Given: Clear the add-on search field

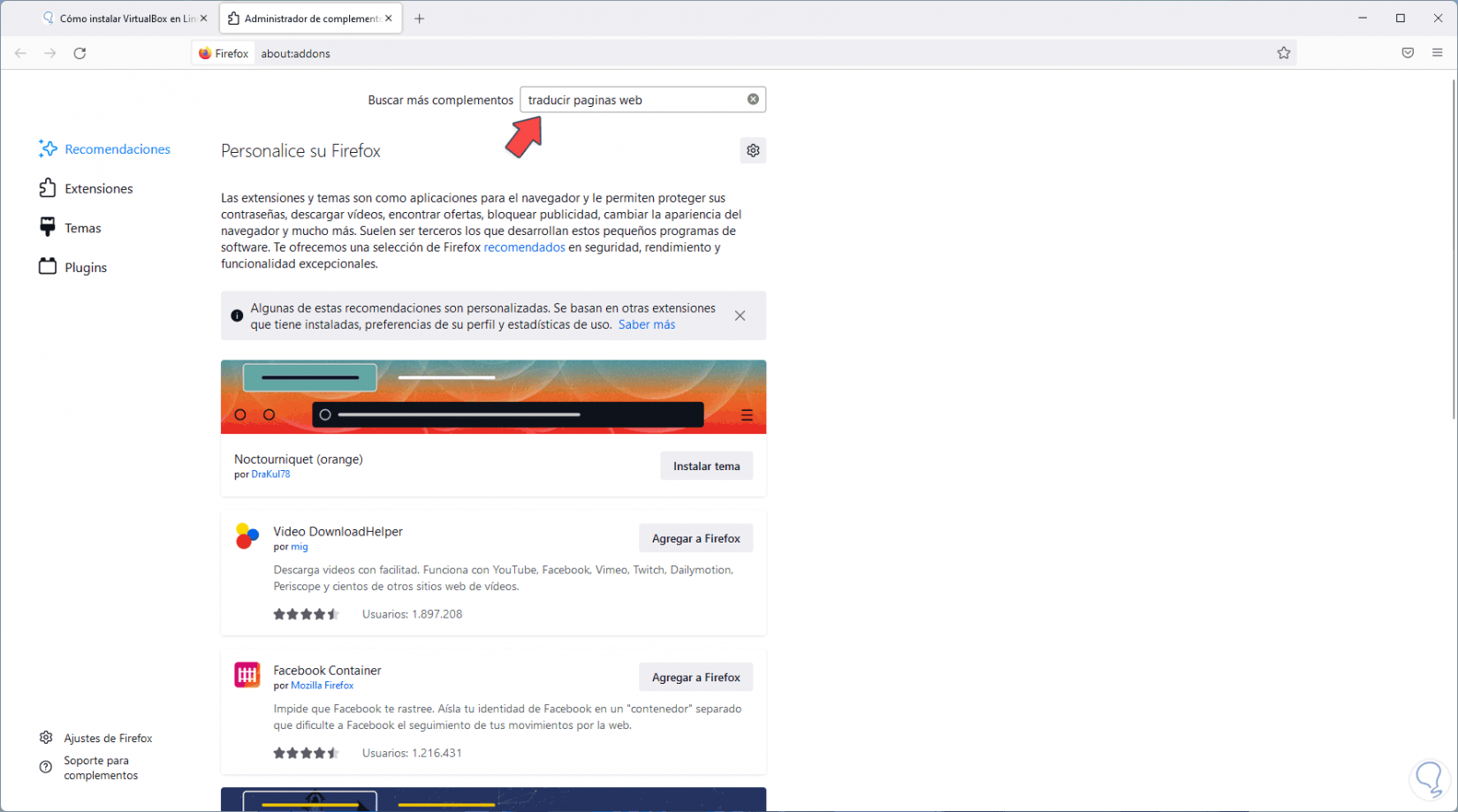Looking at the screenshot, I should [753, 100].
